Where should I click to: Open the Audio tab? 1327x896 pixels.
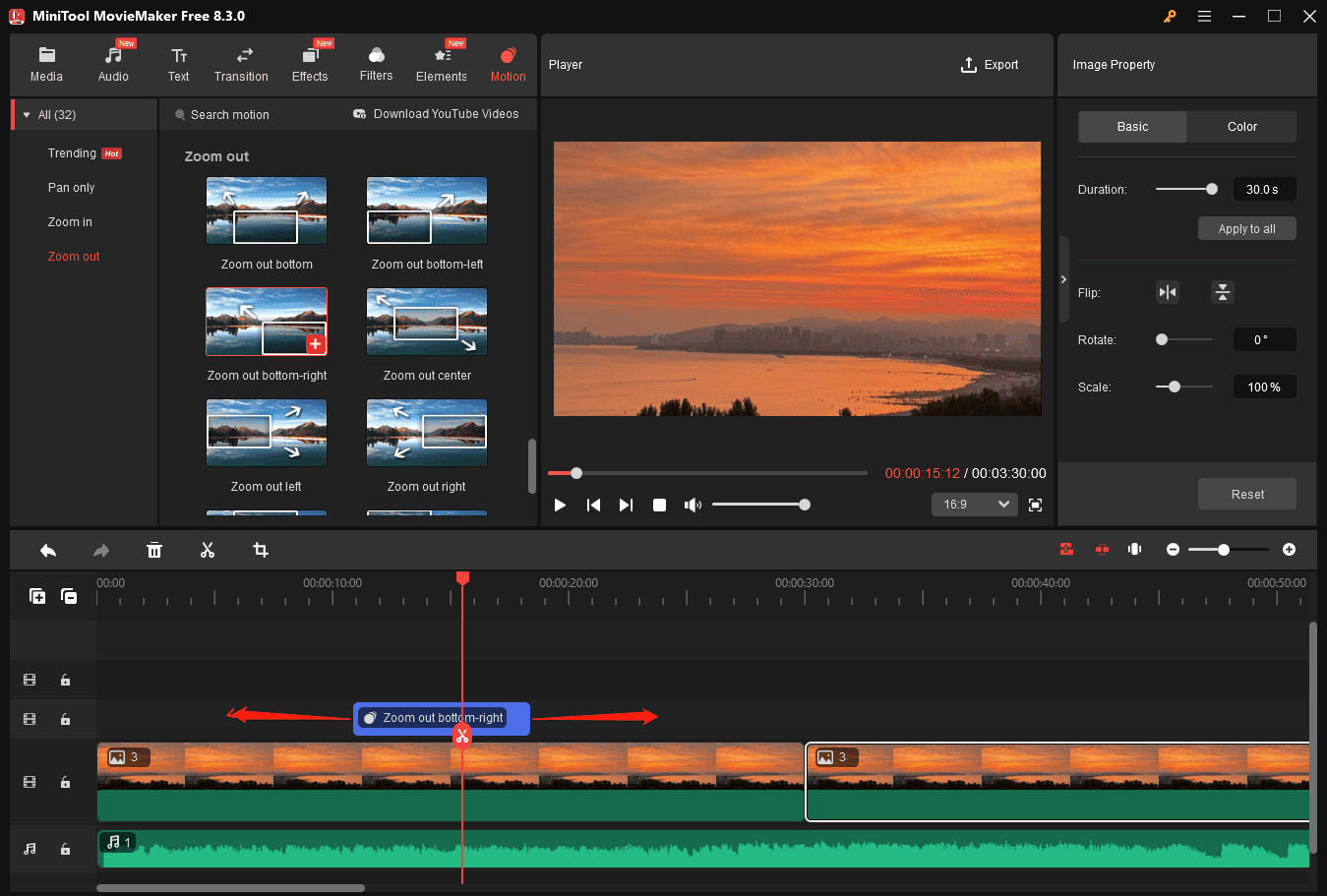[x=113, y=65]
